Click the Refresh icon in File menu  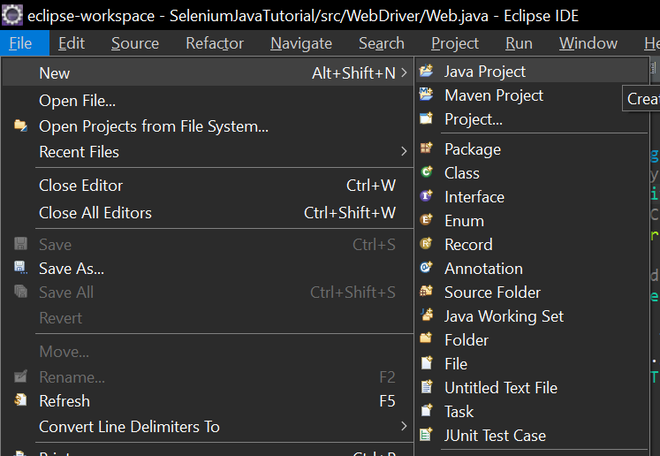point(20,401)
